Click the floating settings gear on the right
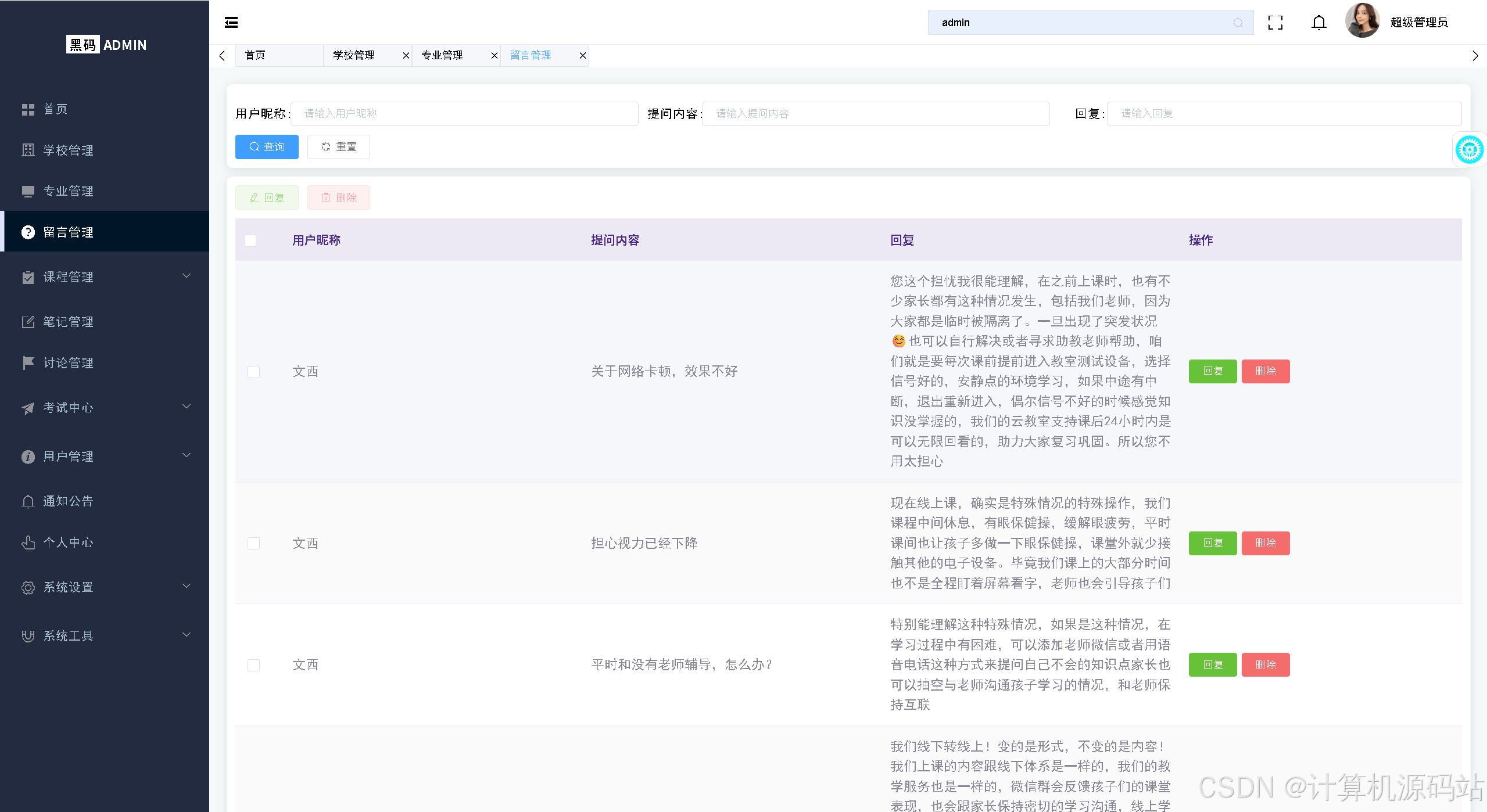This screenshot has width=1487, height=812. 1470,149
